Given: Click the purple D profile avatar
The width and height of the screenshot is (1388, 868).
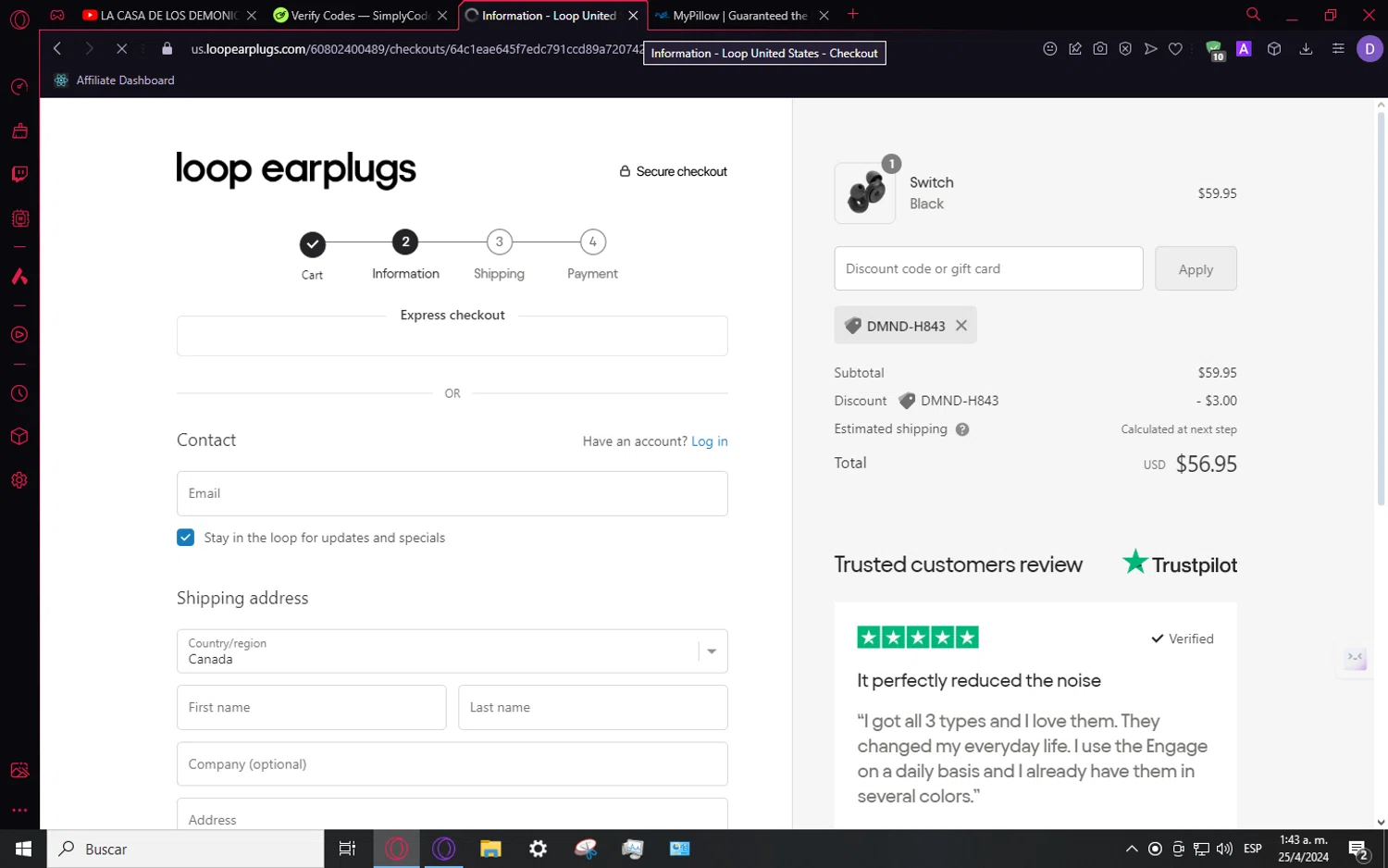Looking at the screenshot, I should 1369,49.
